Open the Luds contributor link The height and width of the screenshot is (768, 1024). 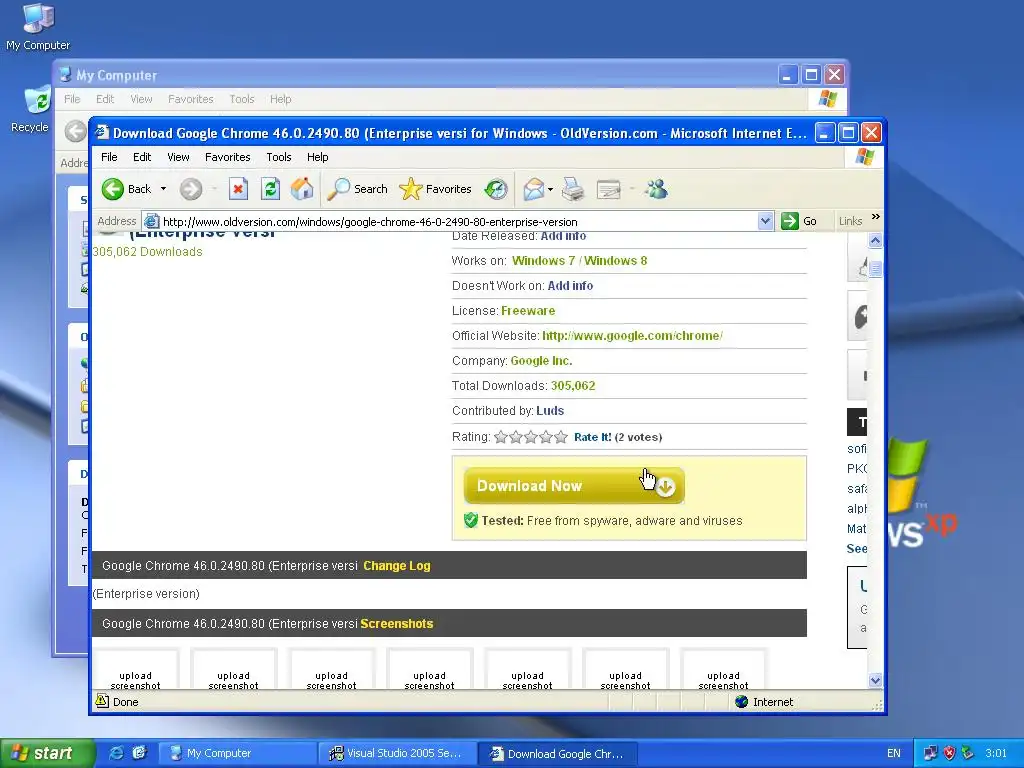pyautogui.click(x=550, y=411)
